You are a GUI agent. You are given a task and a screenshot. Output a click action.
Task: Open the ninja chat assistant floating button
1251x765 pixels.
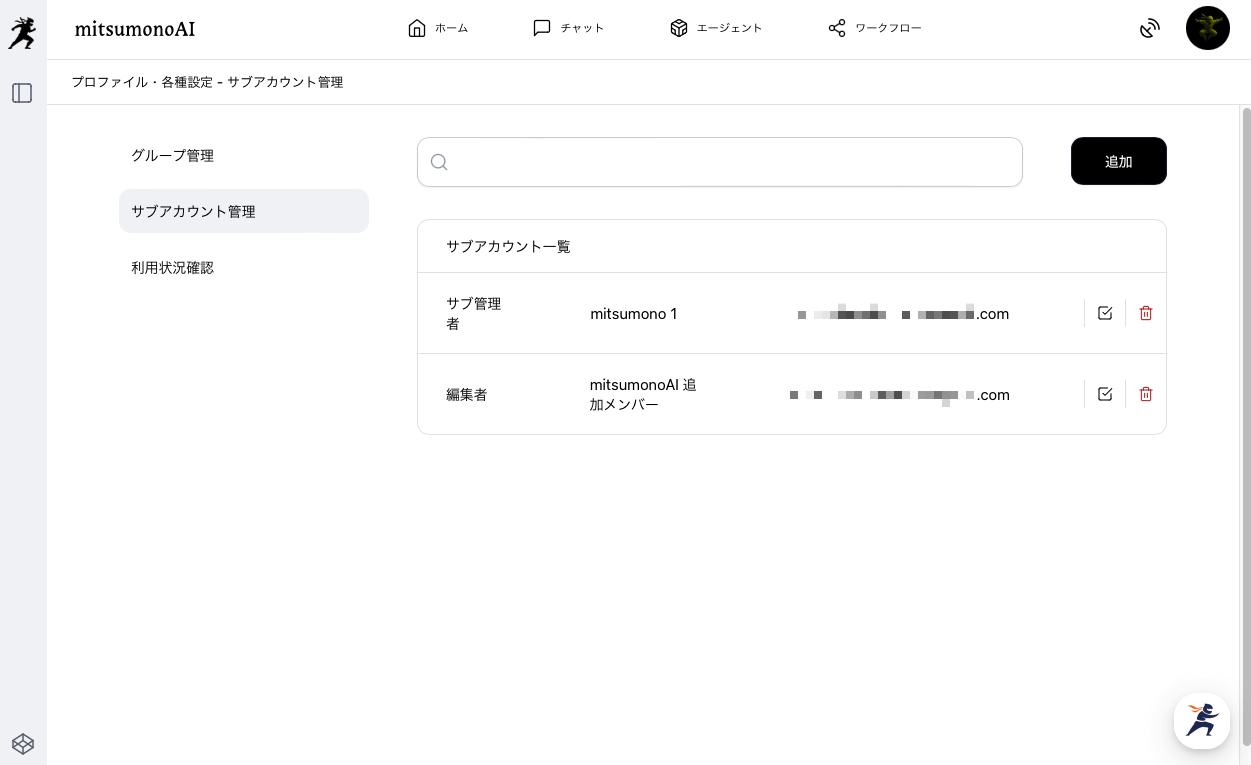point(1201,720)
